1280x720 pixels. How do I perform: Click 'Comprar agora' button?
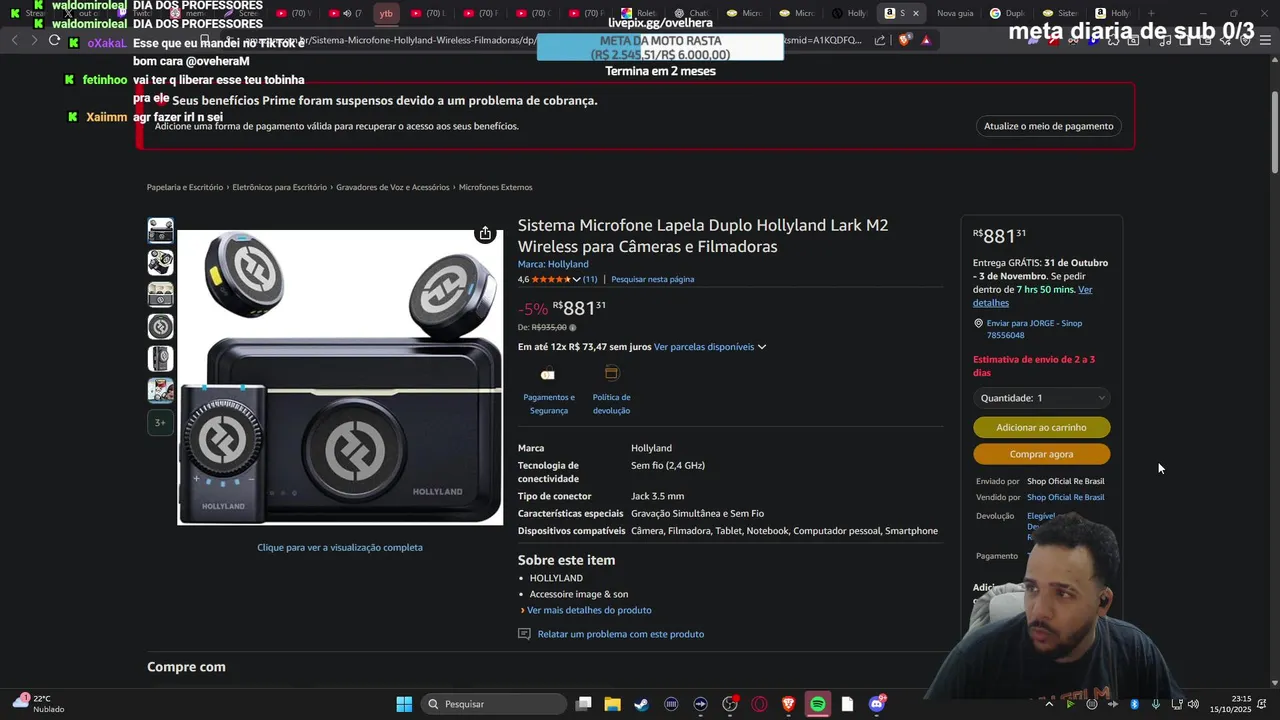1041,454
